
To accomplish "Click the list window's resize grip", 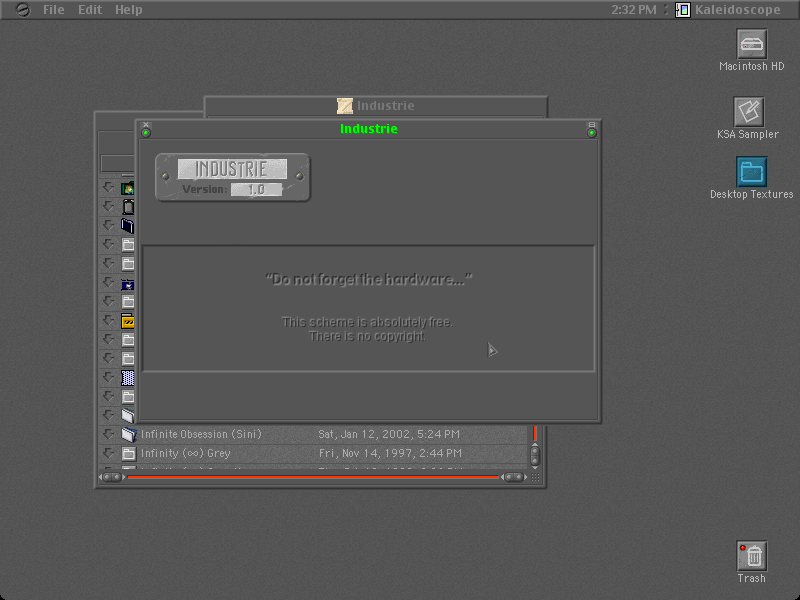I will (535, 478).
